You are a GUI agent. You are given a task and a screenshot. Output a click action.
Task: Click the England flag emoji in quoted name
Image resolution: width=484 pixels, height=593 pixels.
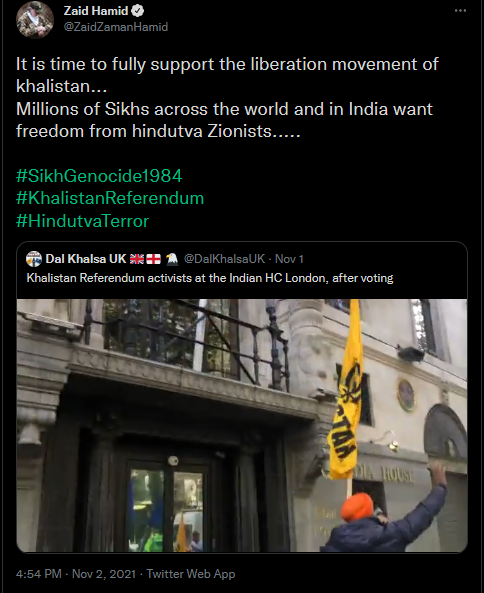click(154, 259)
